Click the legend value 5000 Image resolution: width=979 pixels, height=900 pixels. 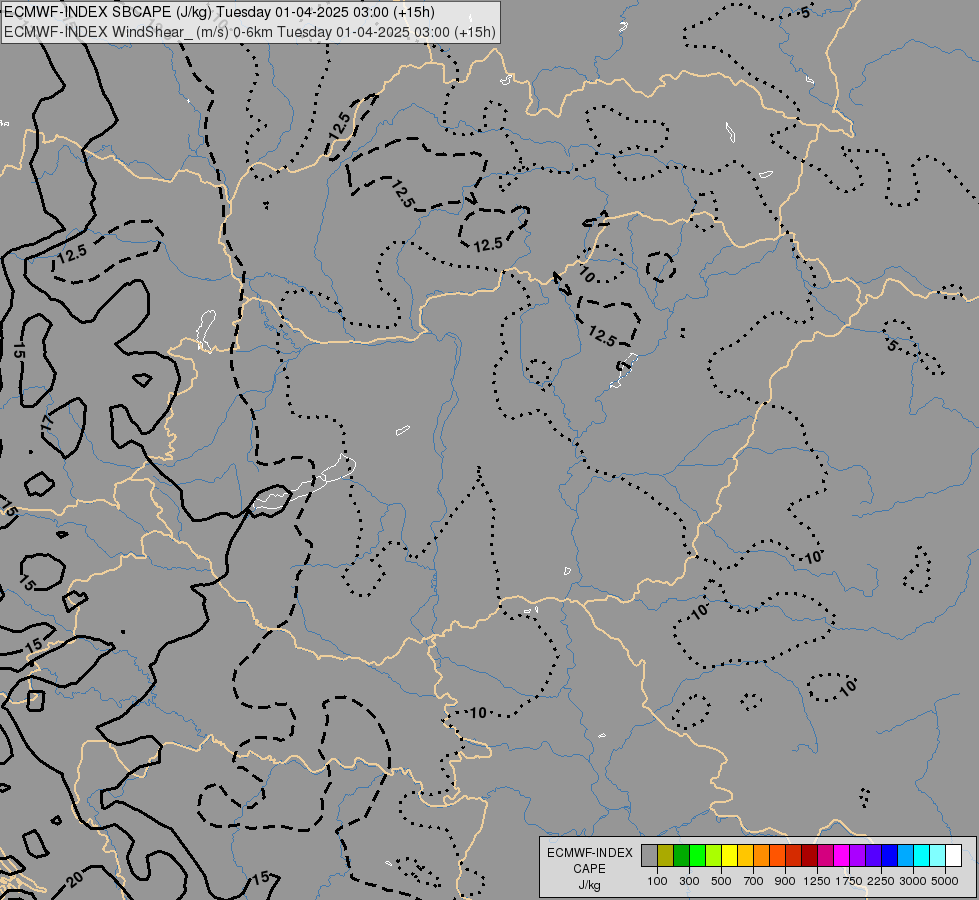[945, 881]
